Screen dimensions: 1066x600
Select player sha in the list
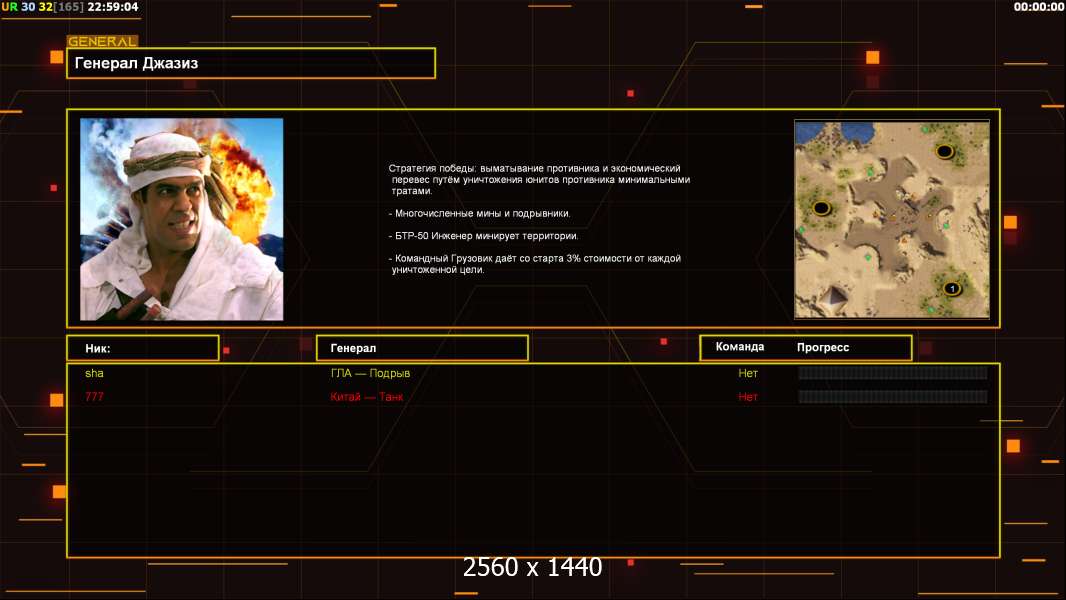click(x=94, y=373)
